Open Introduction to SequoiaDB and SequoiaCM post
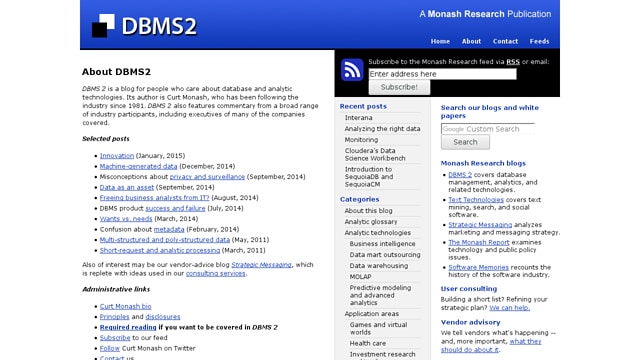 pos(369,177)
